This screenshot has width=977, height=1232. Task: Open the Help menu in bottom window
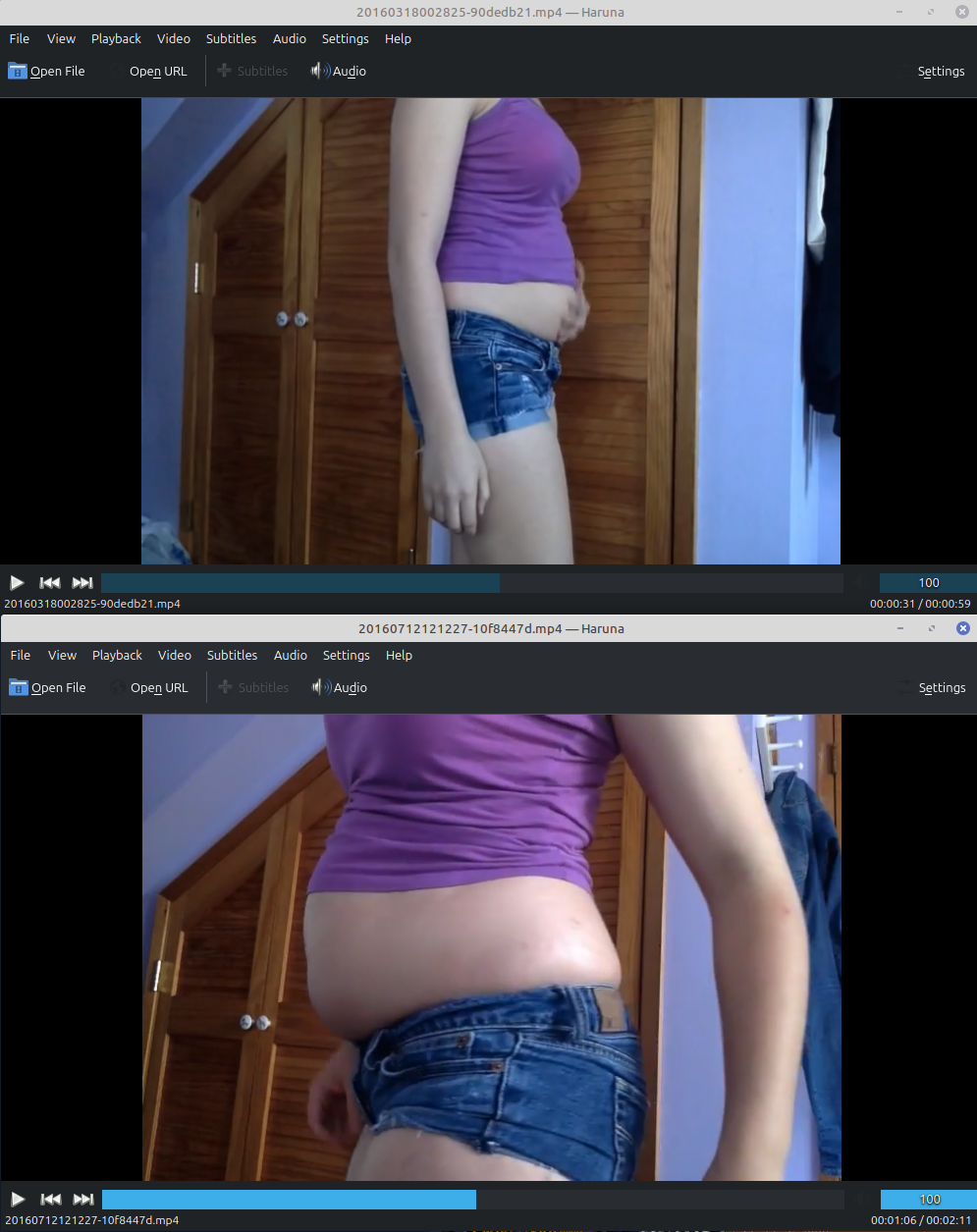click(399, 655)
